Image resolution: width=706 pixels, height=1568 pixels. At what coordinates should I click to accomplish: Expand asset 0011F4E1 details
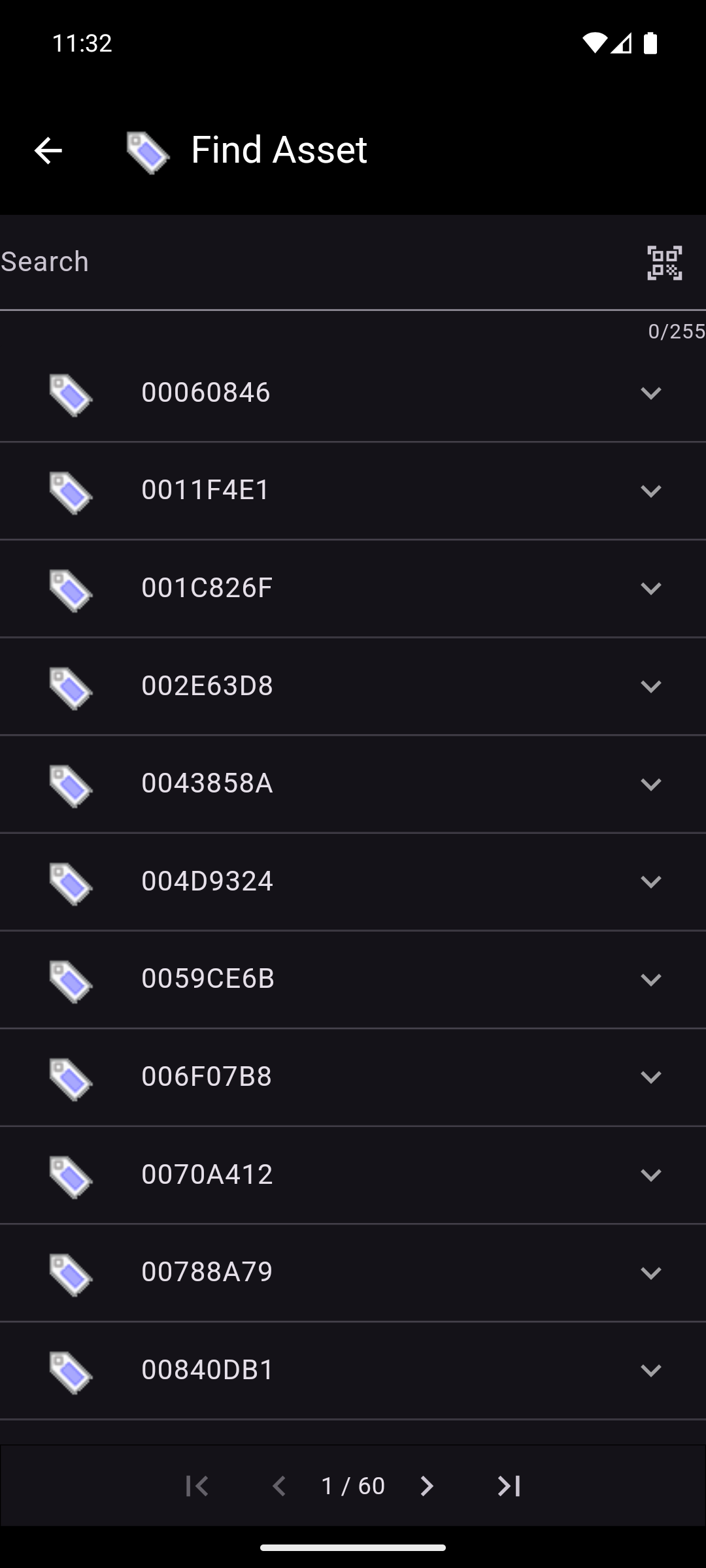pos(650,491)
